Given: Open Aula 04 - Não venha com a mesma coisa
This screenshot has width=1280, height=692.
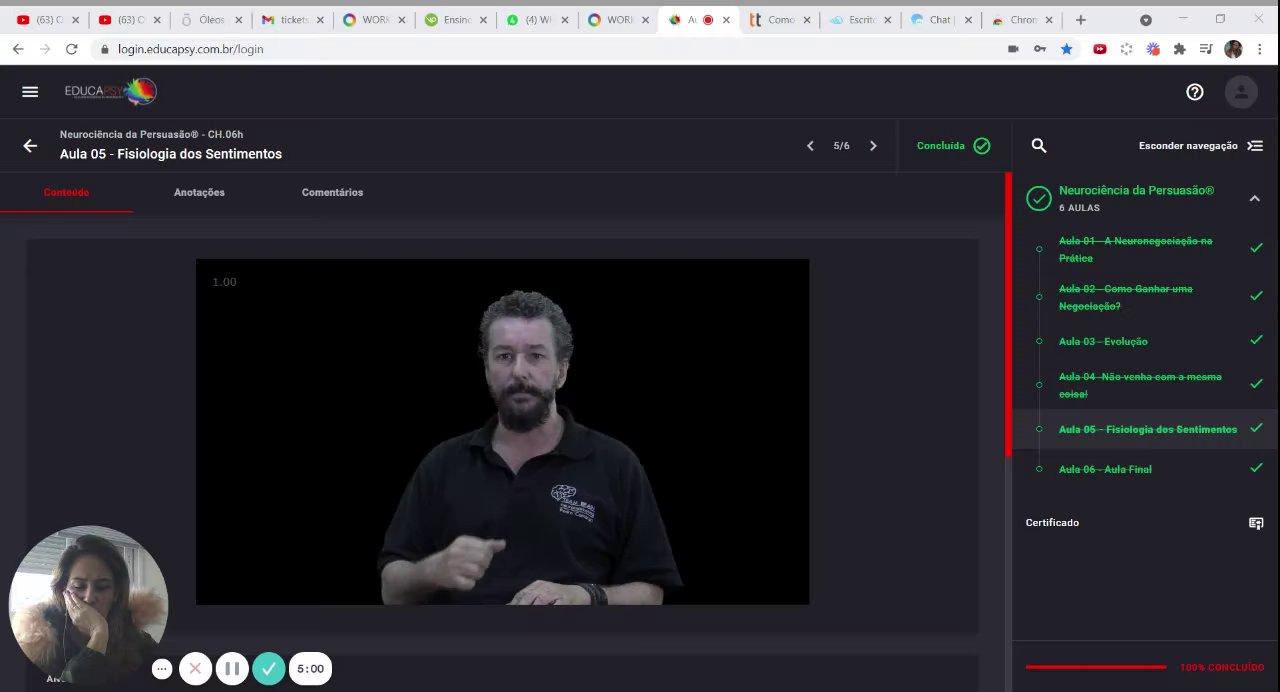Looking at the screenshot, I should tap(1140, 385).
